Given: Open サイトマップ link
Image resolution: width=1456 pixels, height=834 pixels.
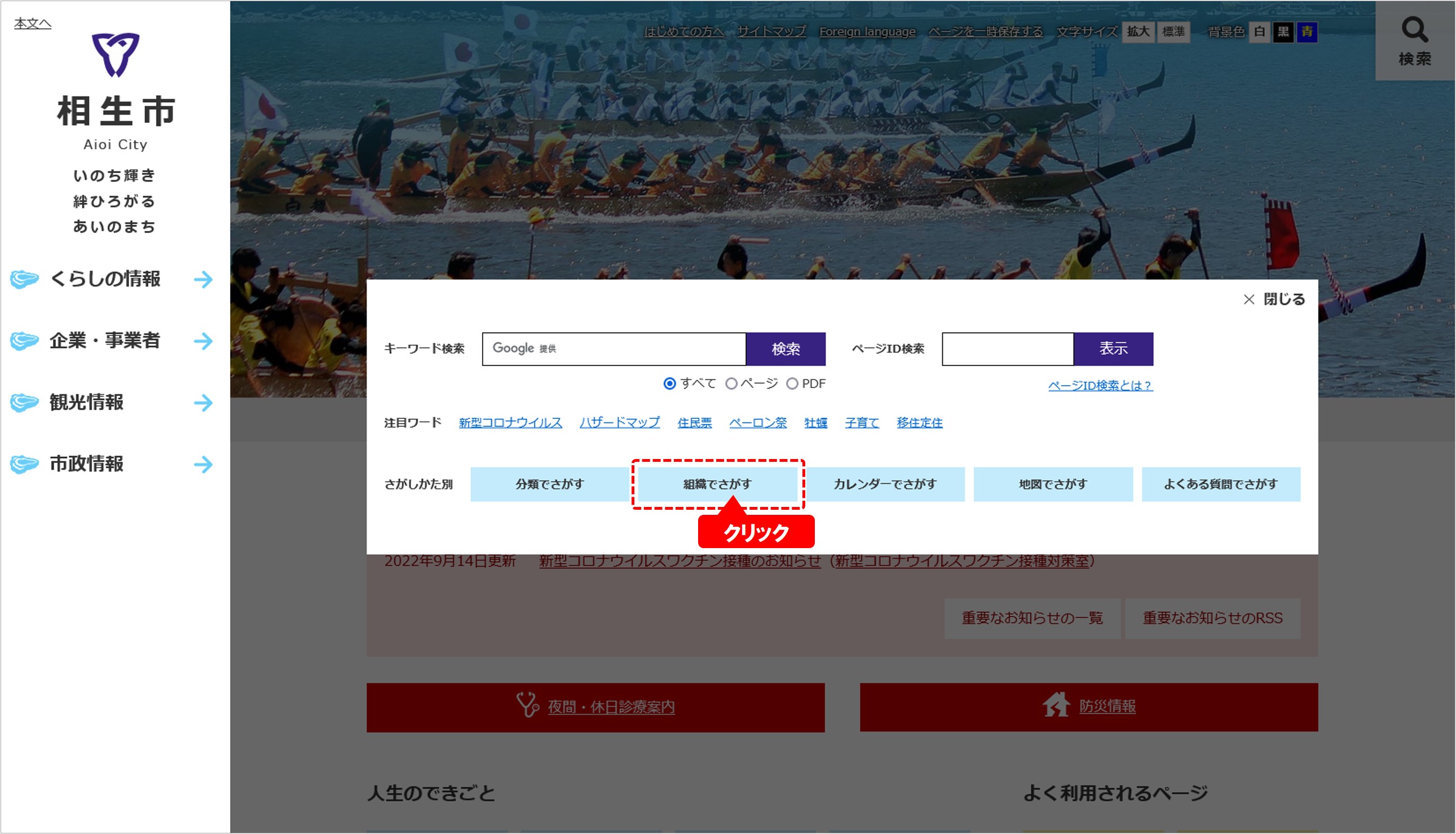Looking at the screenshot, I should click(x=771, y=32).
